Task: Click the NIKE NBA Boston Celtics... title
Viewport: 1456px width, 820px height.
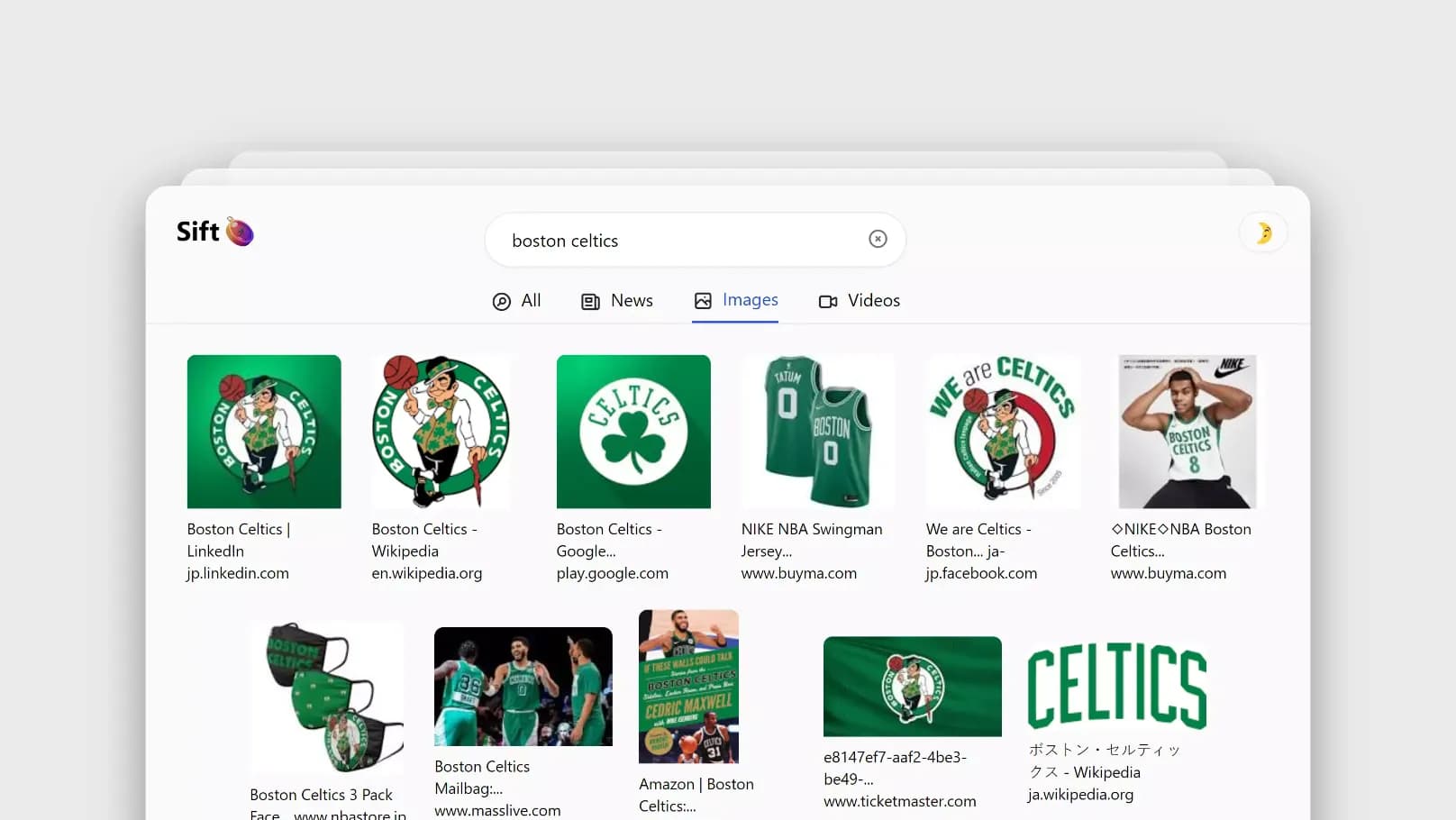Action: click(x=1181, y=540)
